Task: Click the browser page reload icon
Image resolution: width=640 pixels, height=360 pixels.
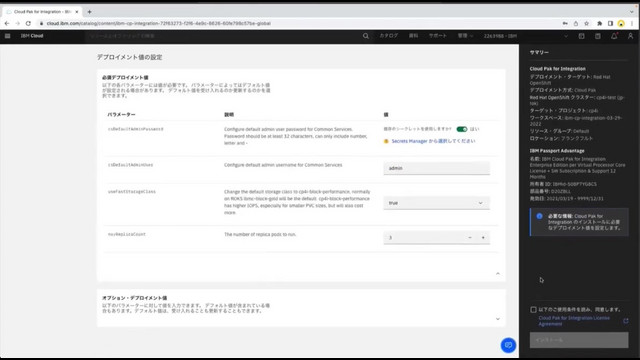Action: (x=28, y=23)
